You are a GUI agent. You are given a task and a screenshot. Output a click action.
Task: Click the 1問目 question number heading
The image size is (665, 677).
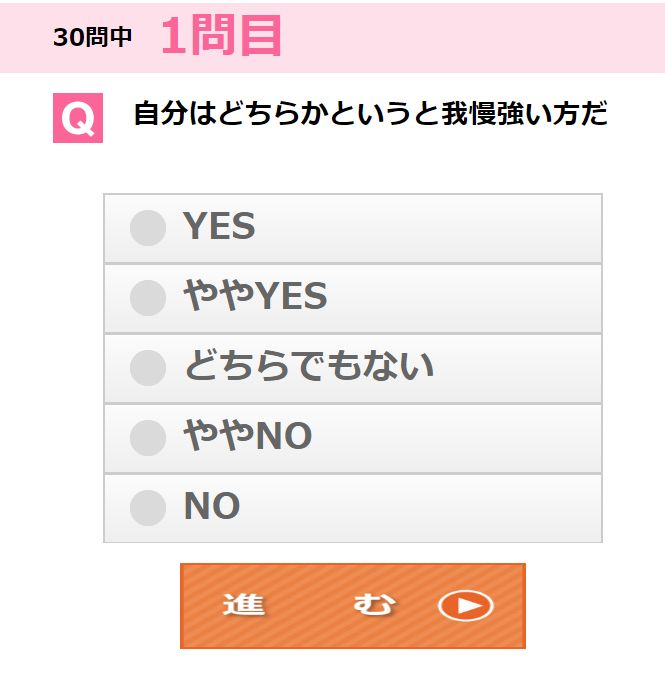coord(222,35)
